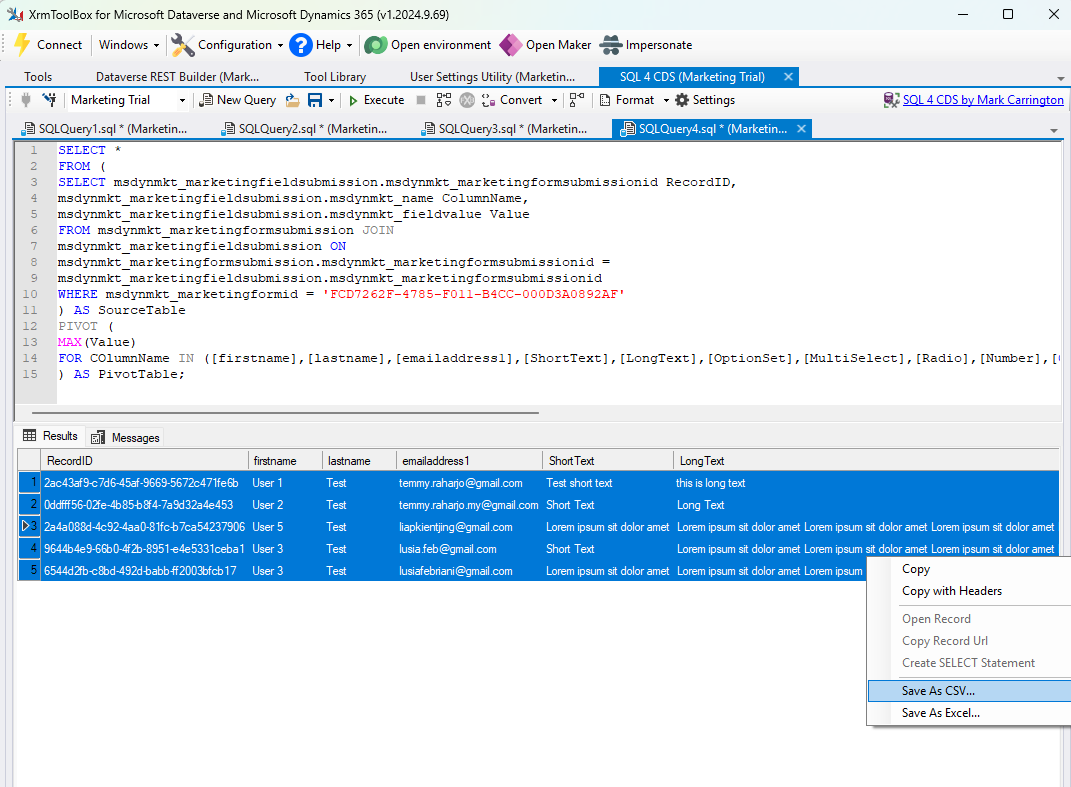1071x787 pixels.
Task: Click the stop query square icon
Action: pyautogui.click(x=421, y=100)
